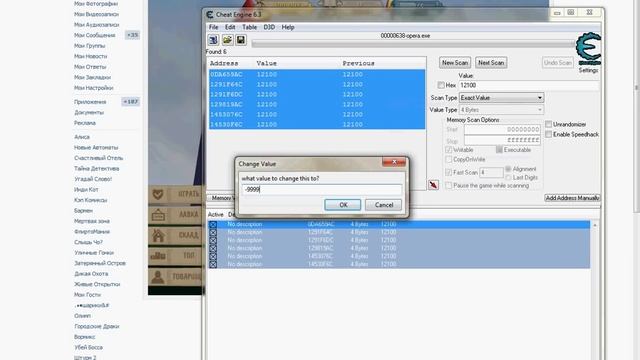Open the Тайна Детектива app link

click(97, 169)
